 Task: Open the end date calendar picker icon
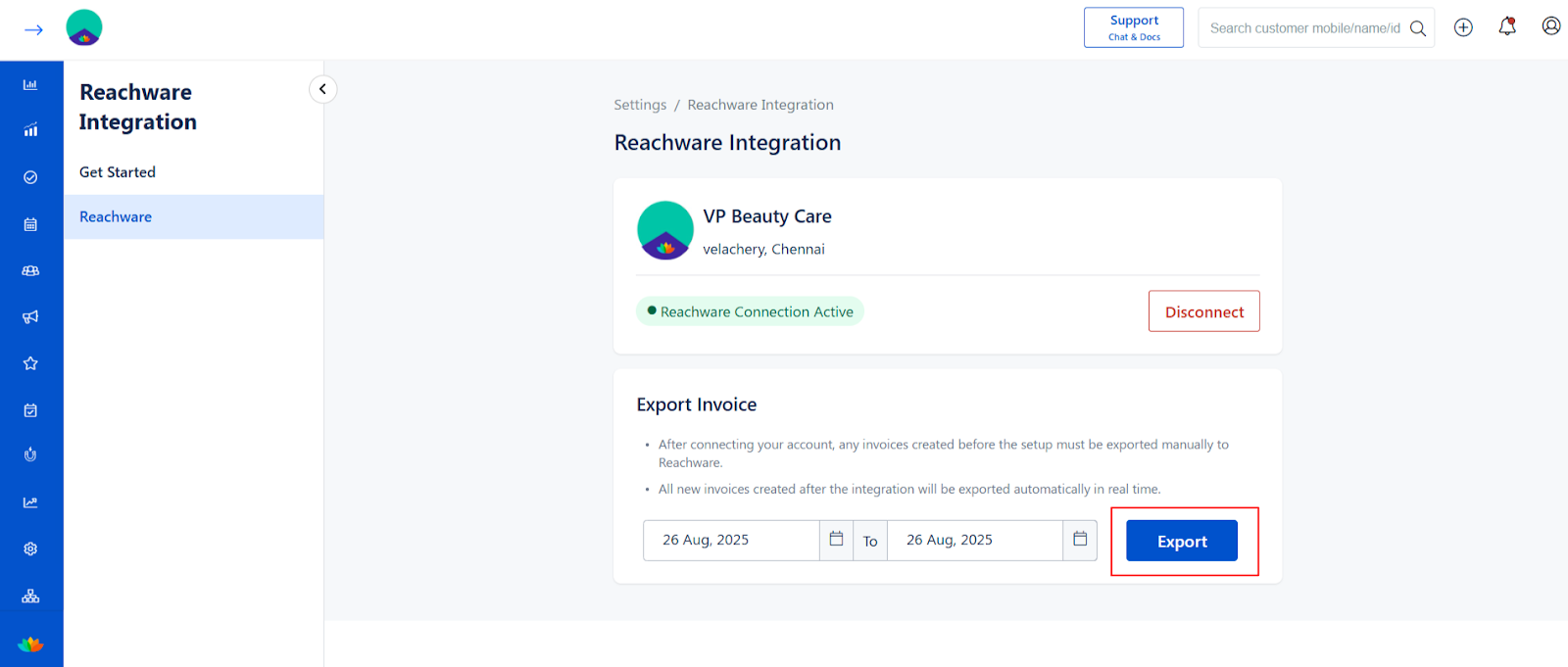1080,540
